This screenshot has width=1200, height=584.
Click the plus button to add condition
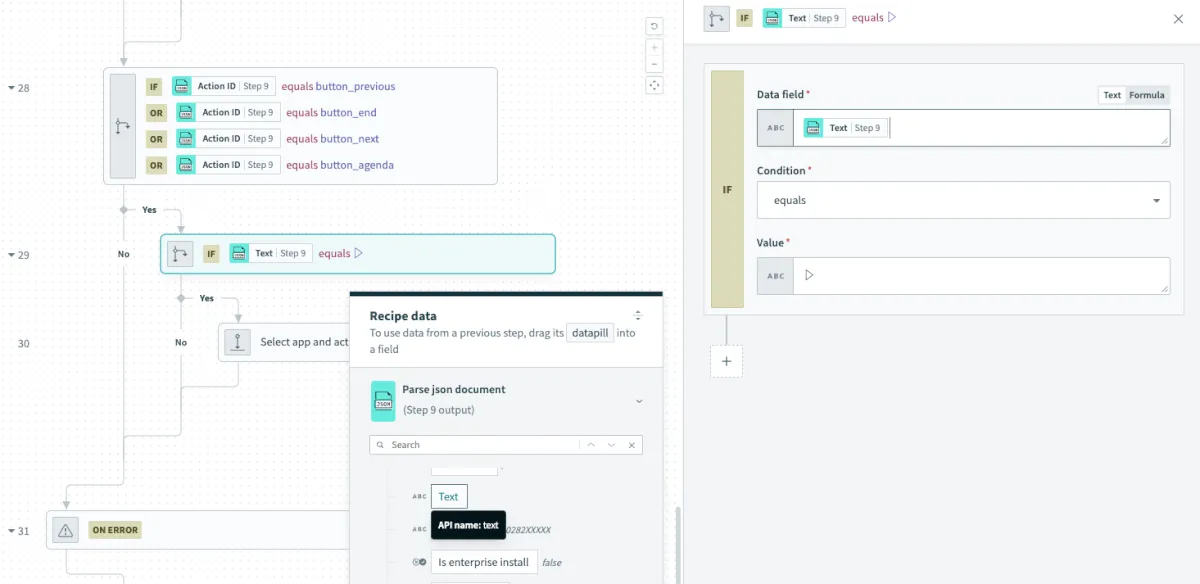726,361
